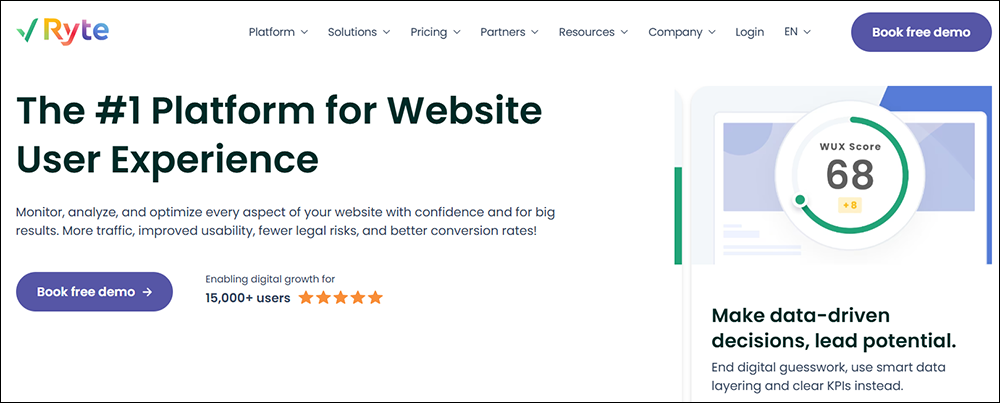Click the five-star rating icons
Image resolution: width=1000 pixels, height=403 pixels.
click(x=340, y=297)
